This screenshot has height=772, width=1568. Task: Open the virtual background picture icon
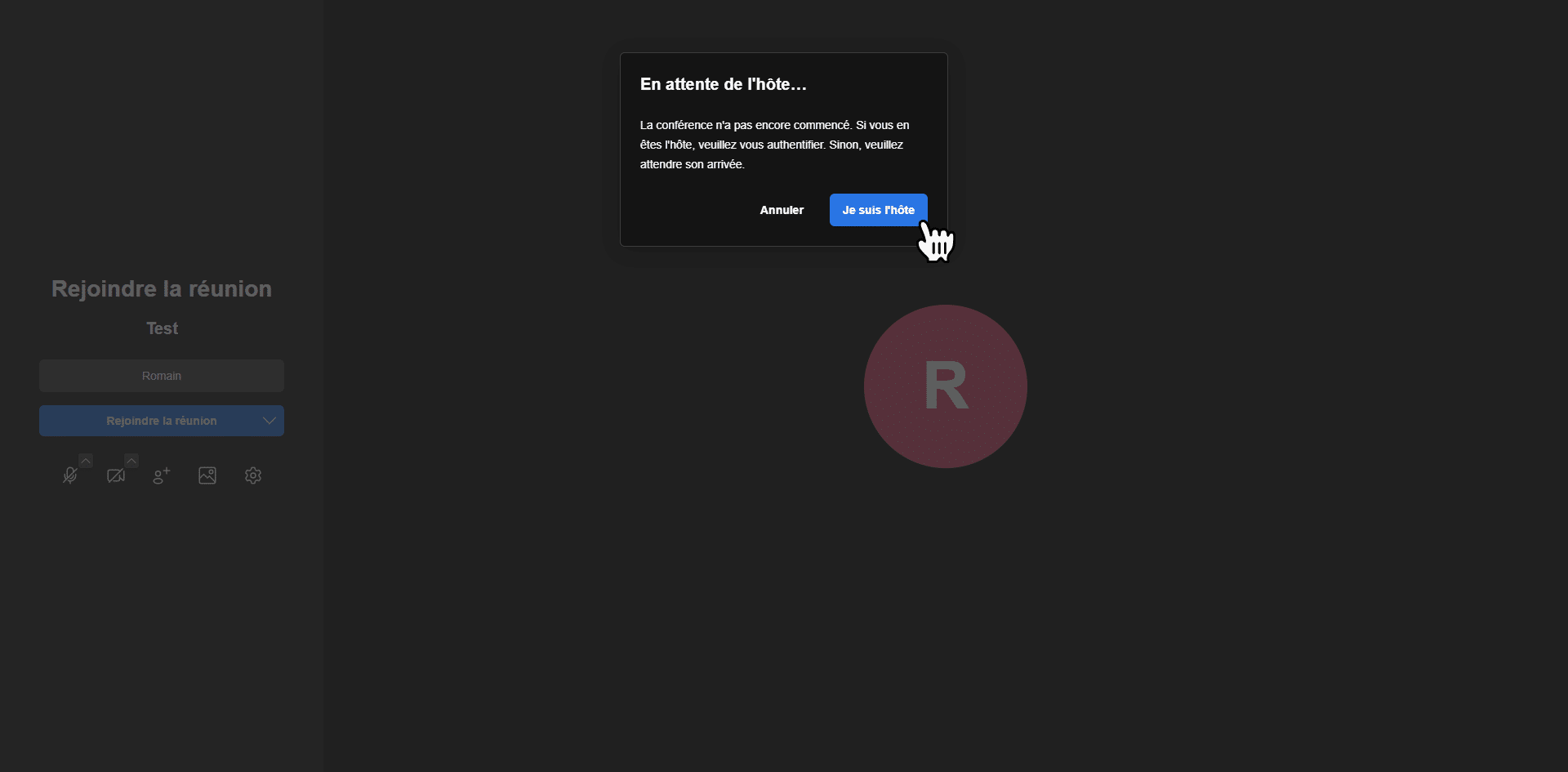click(207, 475)
